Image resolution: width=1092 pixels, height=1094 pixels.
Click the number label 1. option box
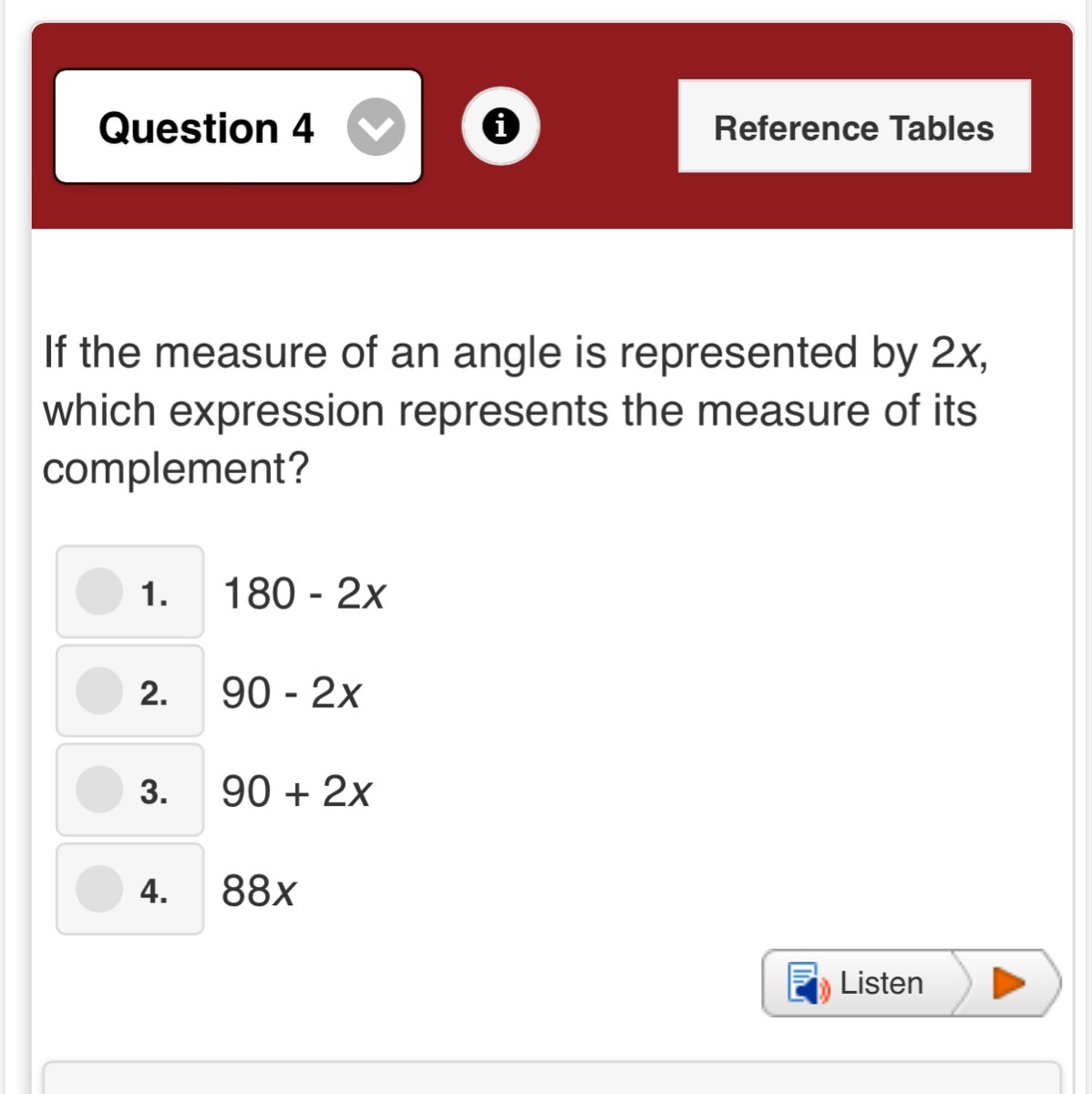point(154,593)
